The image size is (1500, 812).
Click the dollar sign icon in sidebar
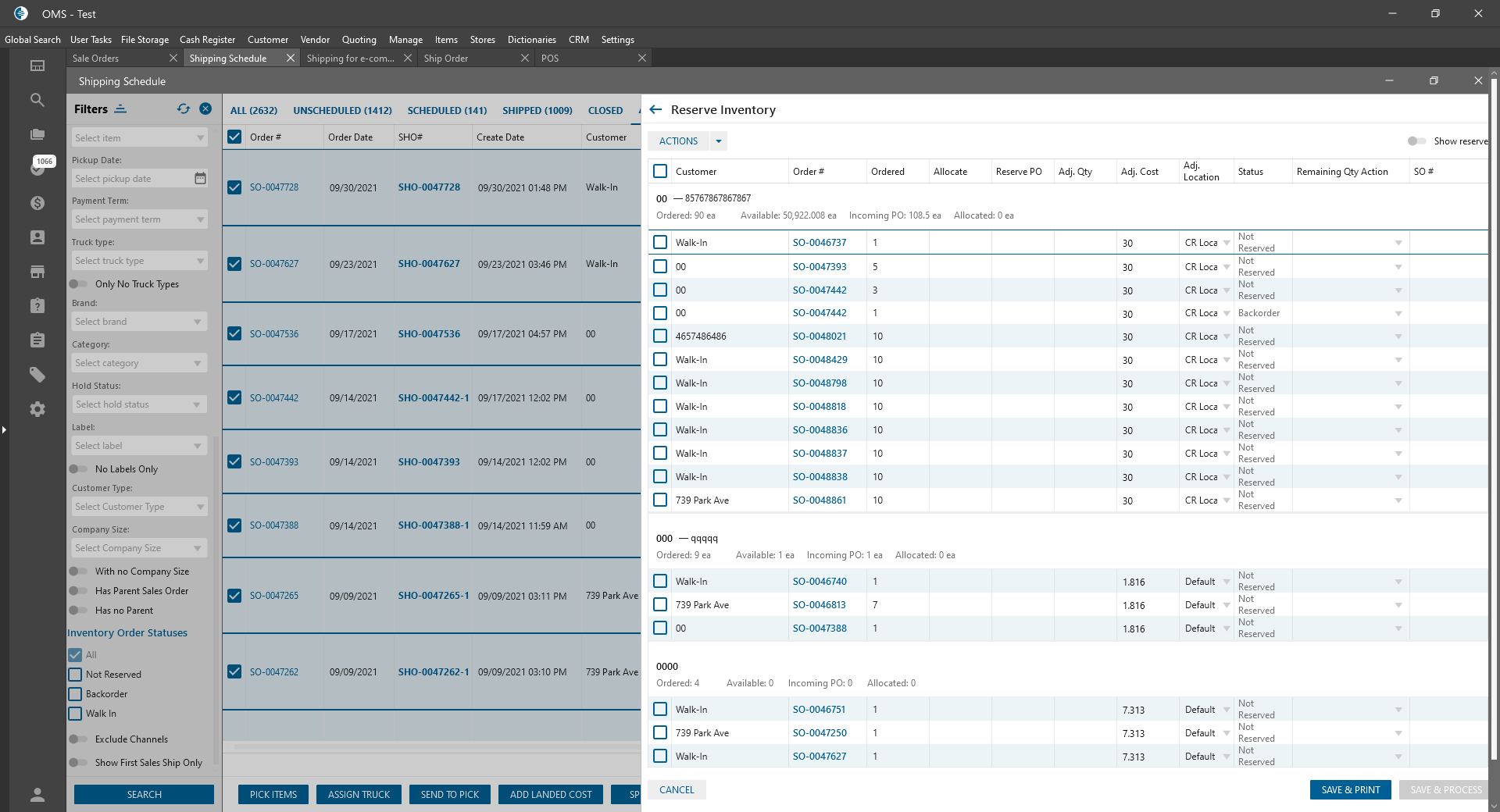pos(37,203)
